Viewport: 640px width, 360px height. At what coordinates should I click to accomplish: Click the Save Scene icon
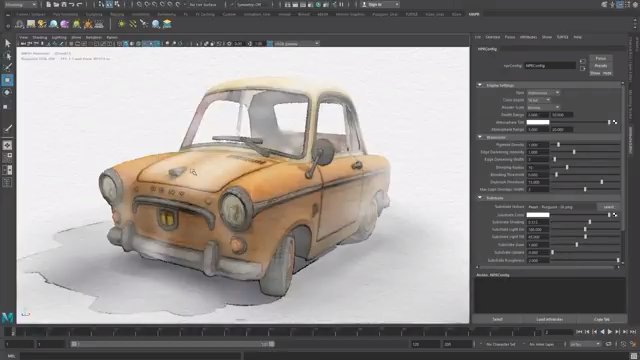coord(64,4)
